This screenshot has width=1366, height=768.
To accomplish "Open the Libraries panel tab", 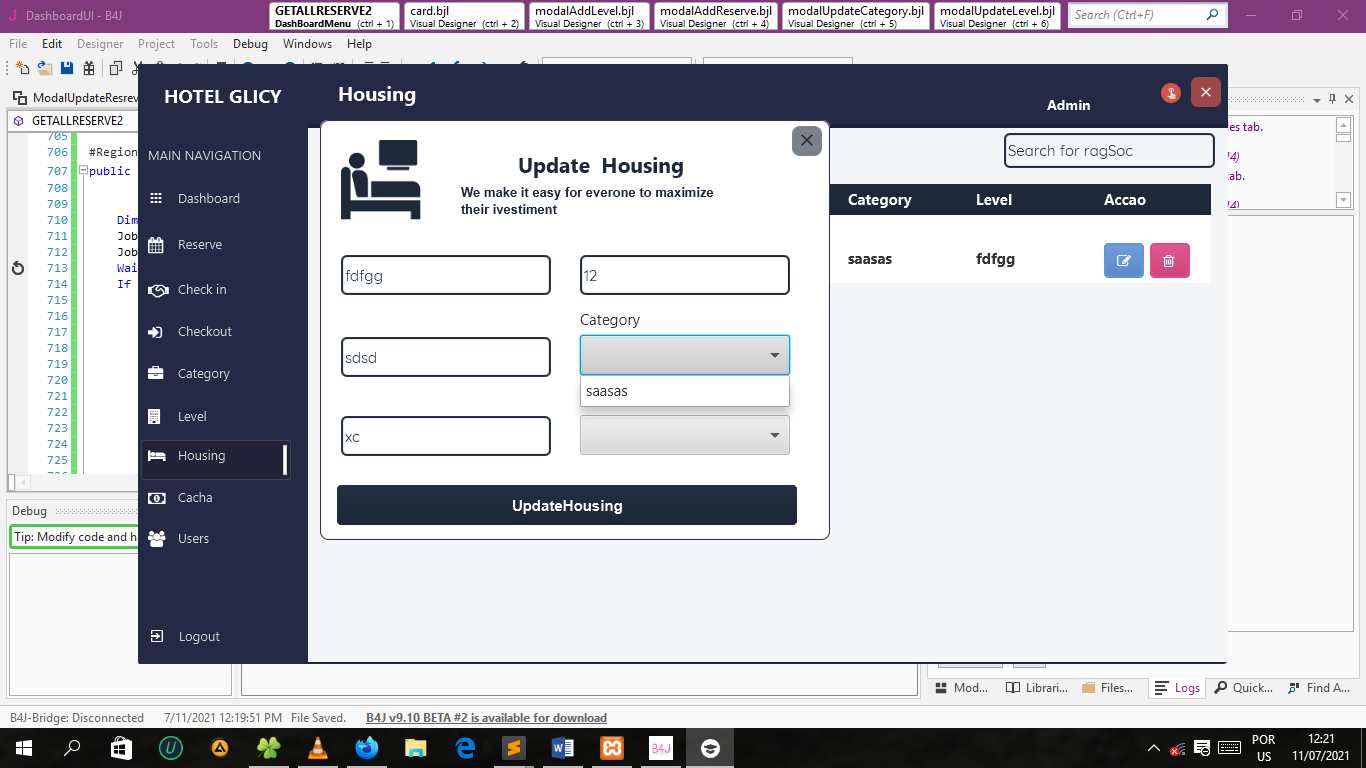I will pos(1036,688).
